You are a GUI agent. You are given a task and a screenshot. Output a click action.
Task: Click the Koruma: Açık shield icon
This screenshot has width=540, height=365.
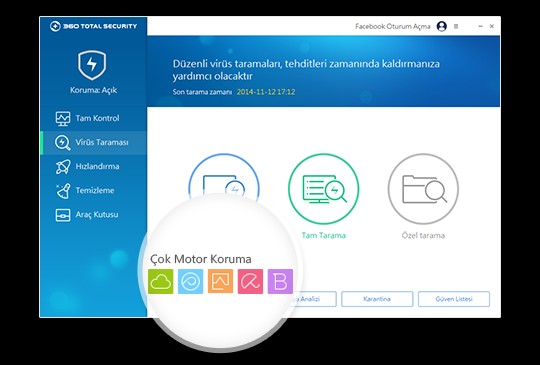tap(92, 65)
